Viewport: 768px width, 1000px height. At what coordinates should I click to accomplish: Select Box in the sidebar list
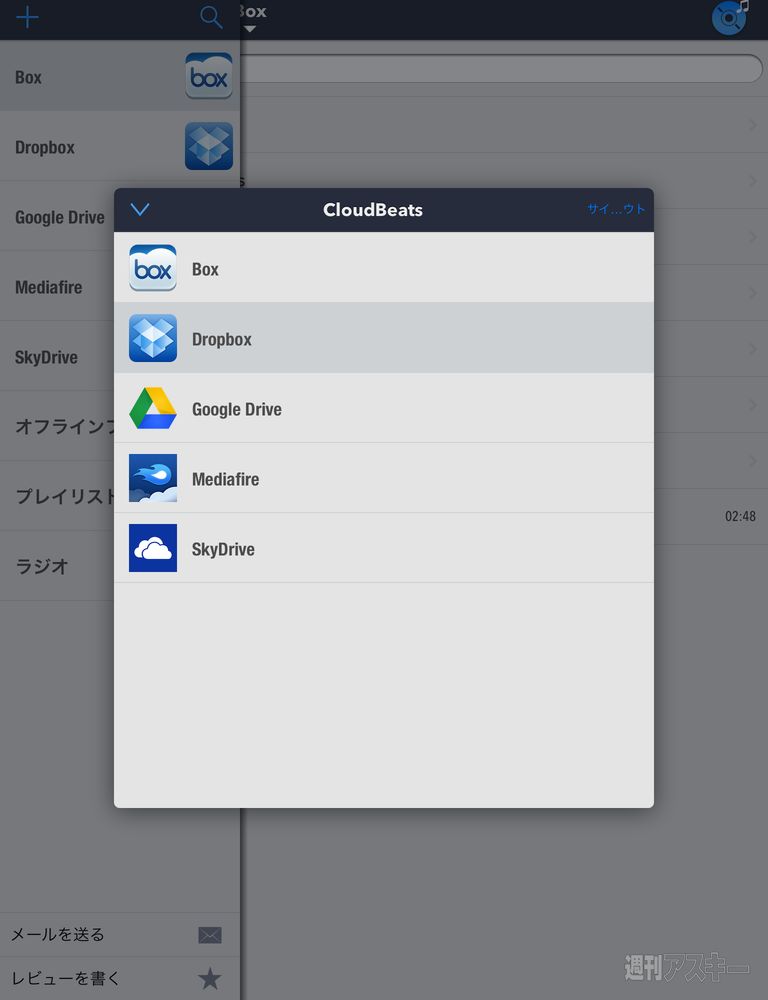(x=120, y=76)
